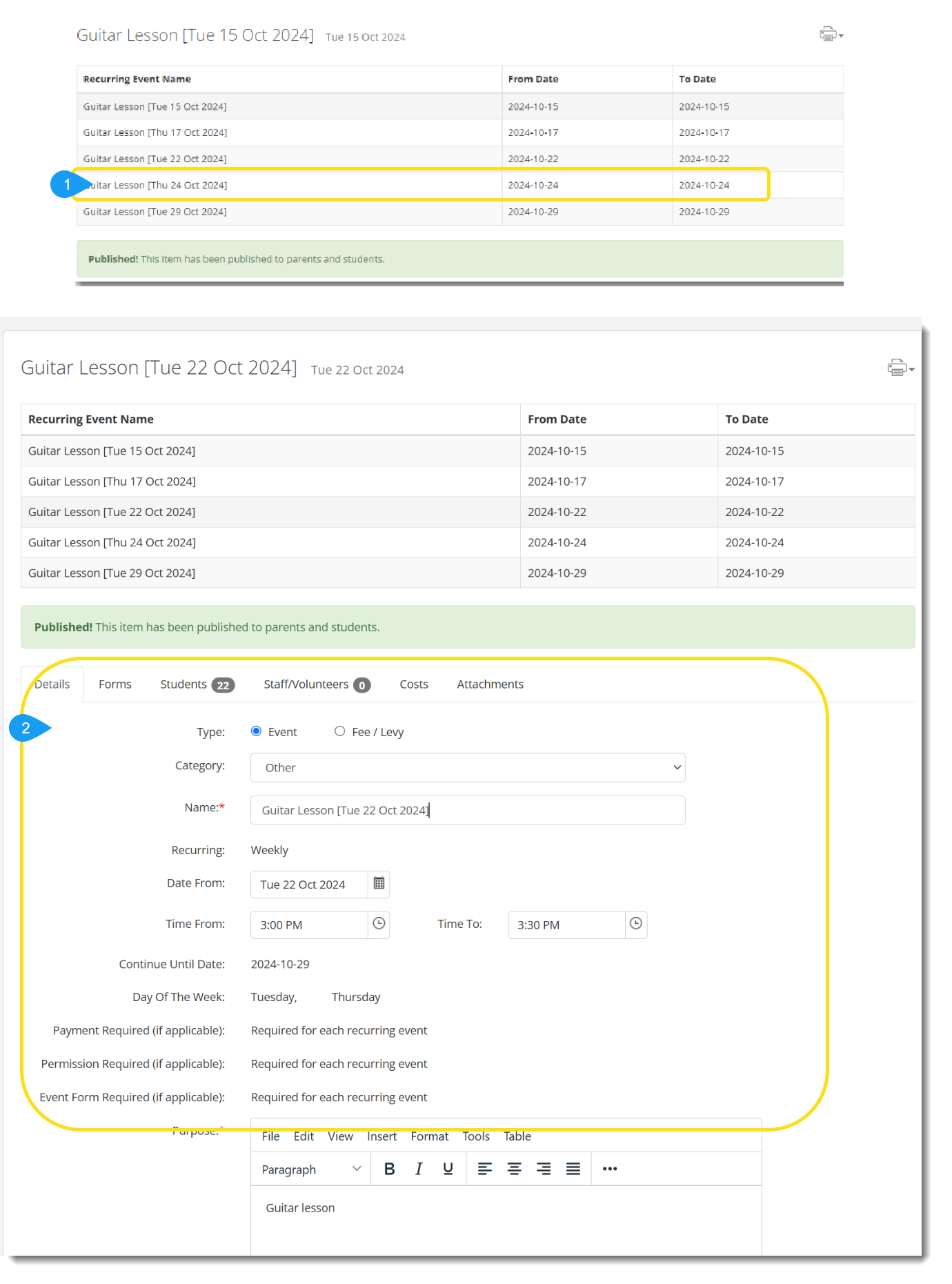The image size is (952, 1284).
Task: Click the Staff/Volunteers count badge 0
Action: coord(362,685)
